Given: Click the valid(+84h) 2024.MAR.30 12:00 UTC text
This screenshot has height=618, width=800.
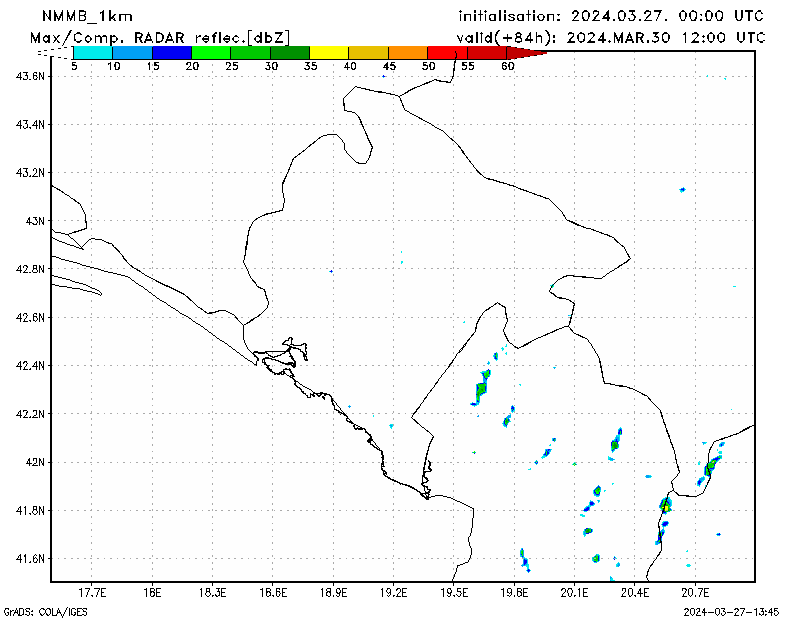Looking at the screenshot, I should (x=611, y=38).
